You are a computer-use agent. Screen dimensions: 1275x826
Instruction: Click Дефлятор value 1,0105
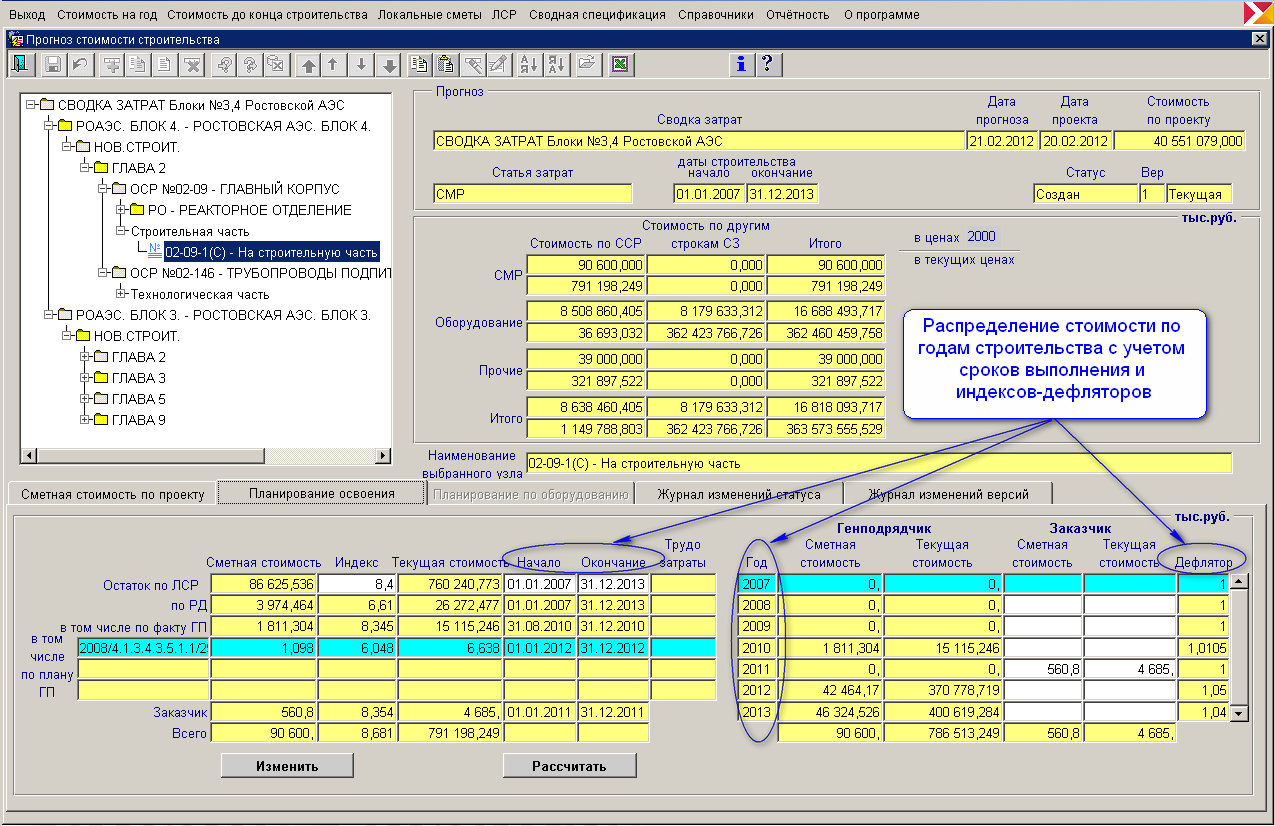[1203, 648]
